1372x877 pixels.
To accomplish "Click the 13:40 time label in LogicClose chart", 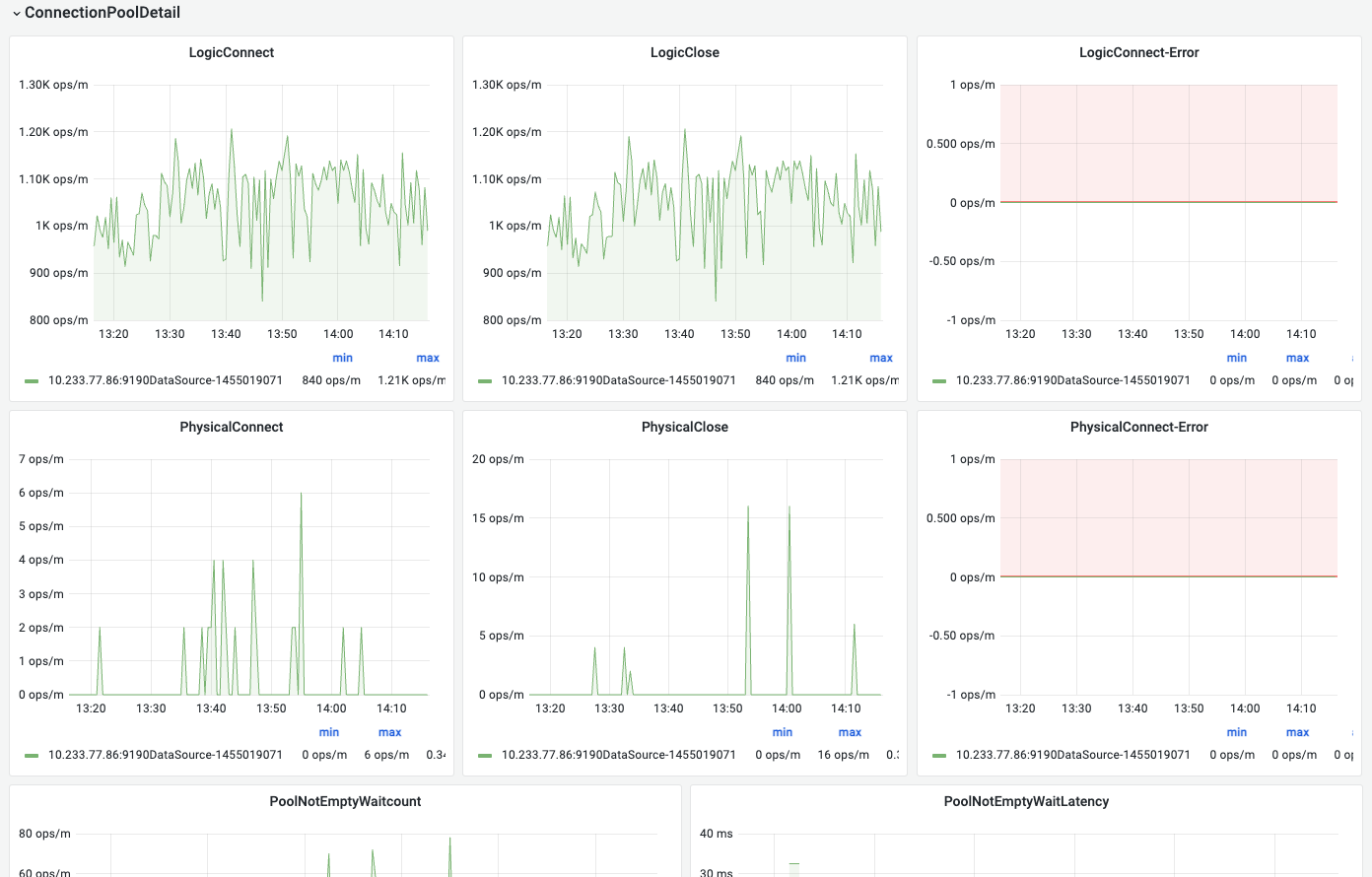I will tap(679, 334).
